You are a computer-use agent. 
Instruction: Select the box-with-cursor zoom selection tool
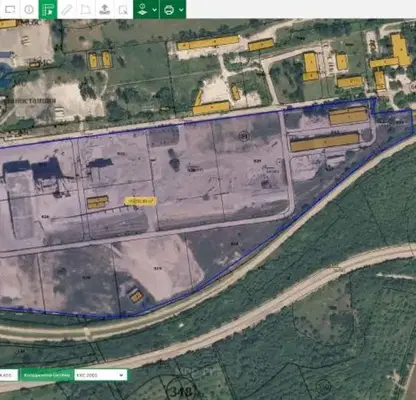click(x=123, y=9)
